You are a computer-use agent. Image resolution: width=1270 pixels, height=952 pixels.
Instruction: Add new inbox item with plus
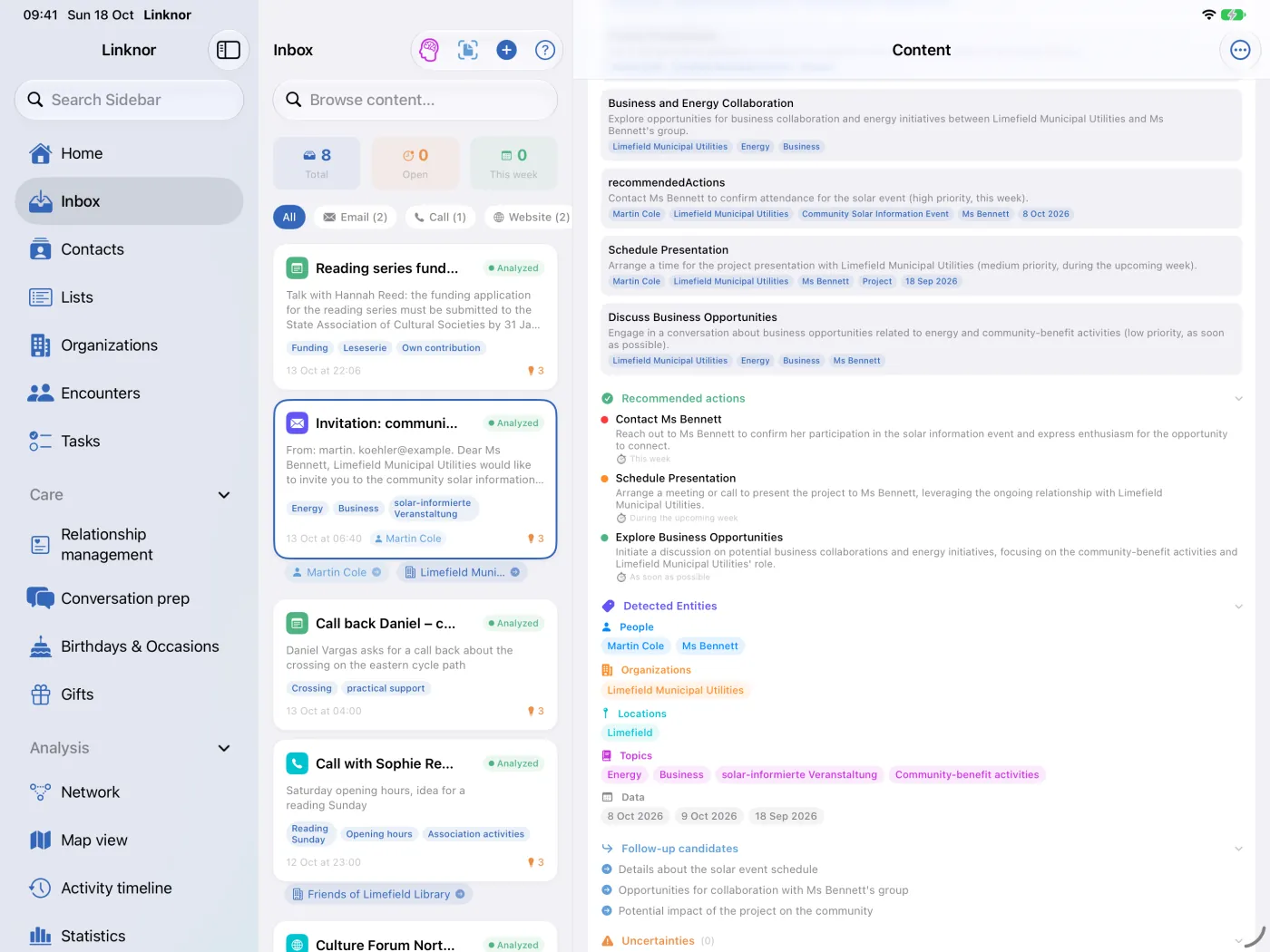[506, 50]
